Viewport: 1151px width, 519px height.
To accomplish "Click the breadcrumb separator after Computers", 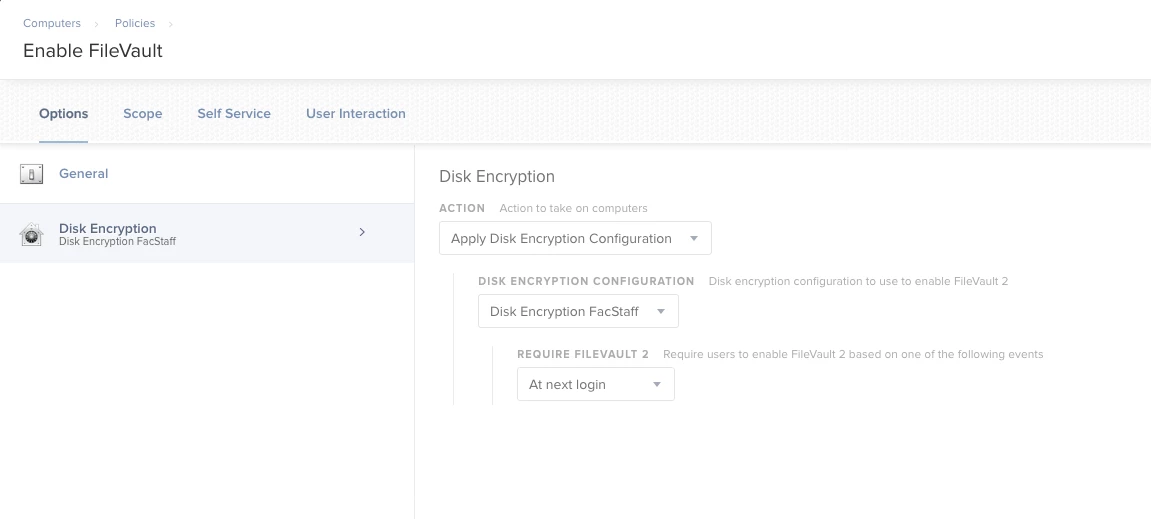I will (98, 23).
